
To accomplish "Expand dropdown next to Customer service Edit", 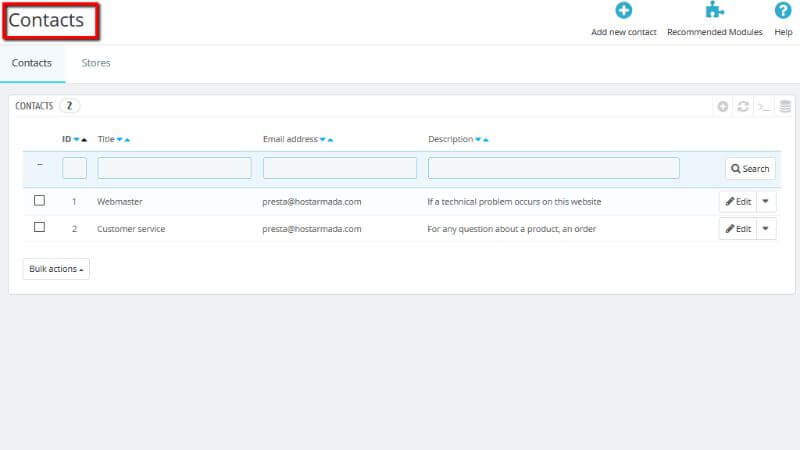I will point(766,229).
